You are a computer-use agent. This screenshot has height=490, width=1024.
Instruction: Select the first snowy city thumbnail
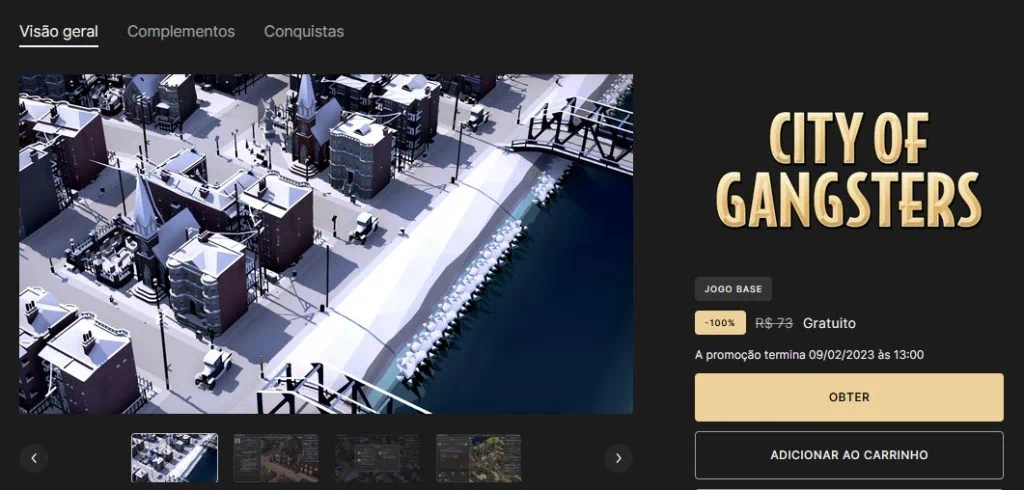tap(174, 458)
